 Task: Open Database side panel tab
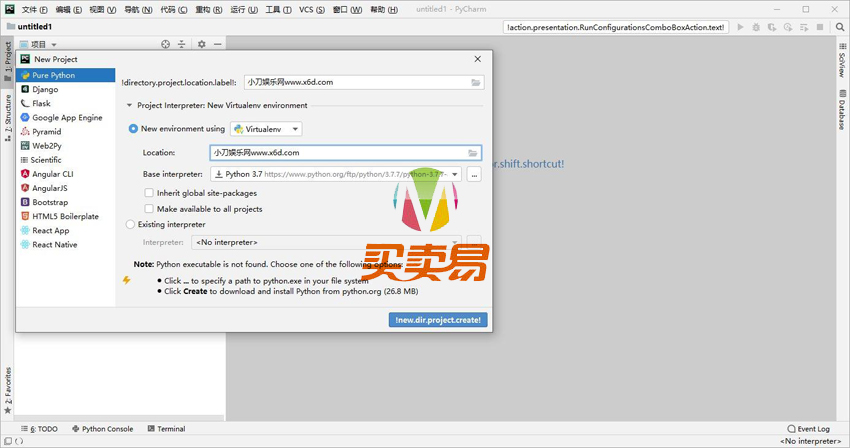pyautogui.click(x=842, y=110)
